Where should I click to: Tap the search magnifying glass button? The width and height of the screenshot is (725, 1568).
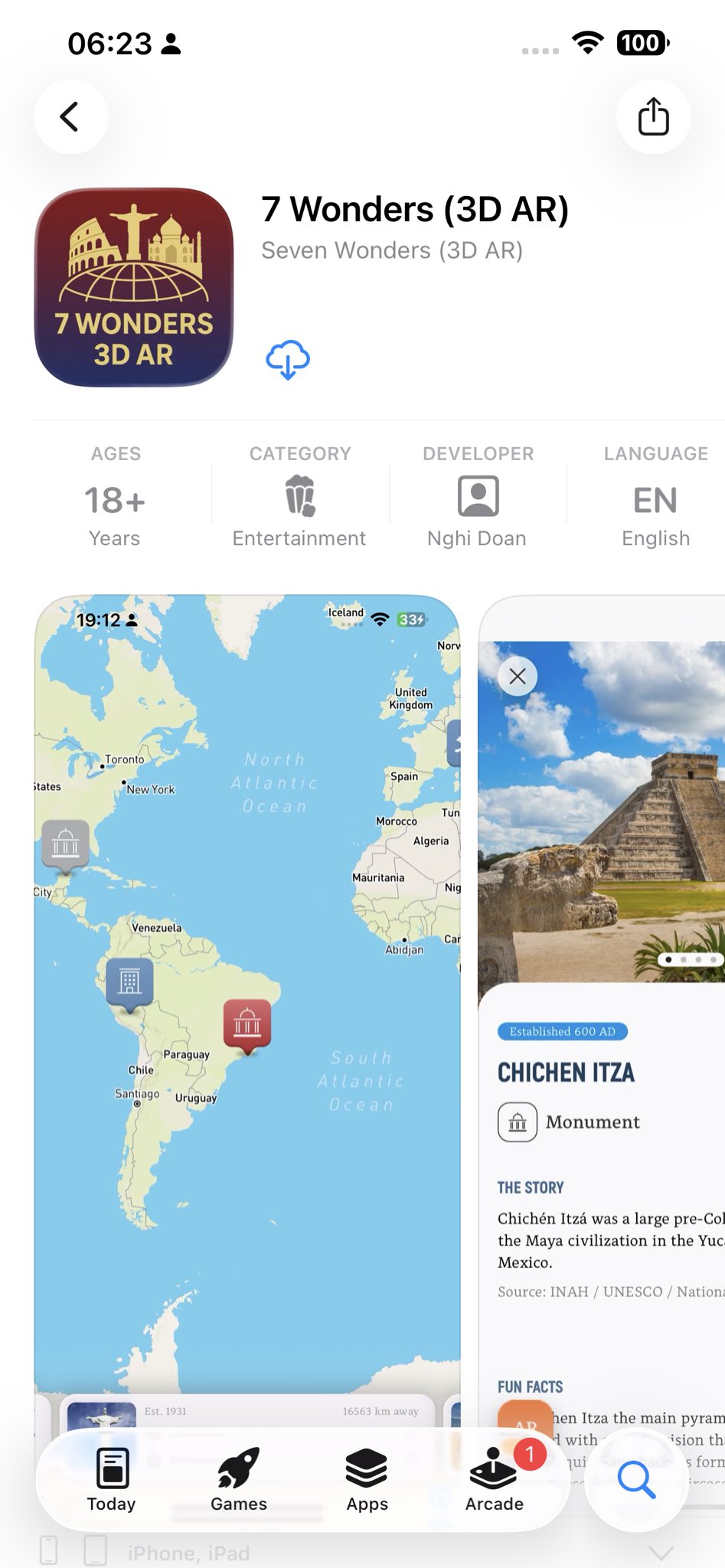pos(636,1480)
